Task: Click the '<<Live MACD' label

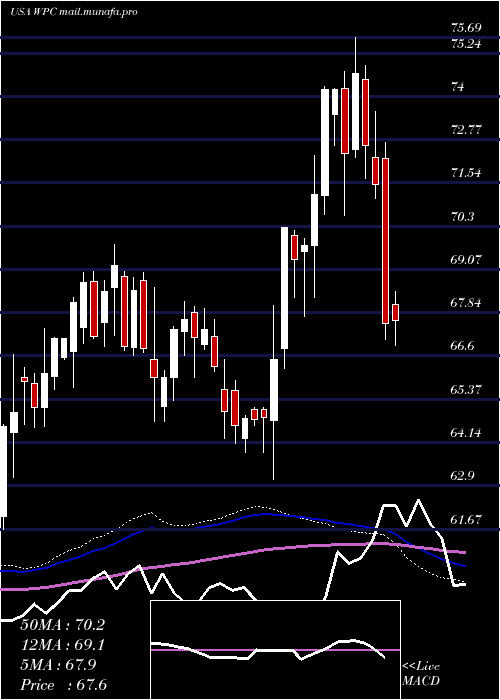Action: point(421,673)
